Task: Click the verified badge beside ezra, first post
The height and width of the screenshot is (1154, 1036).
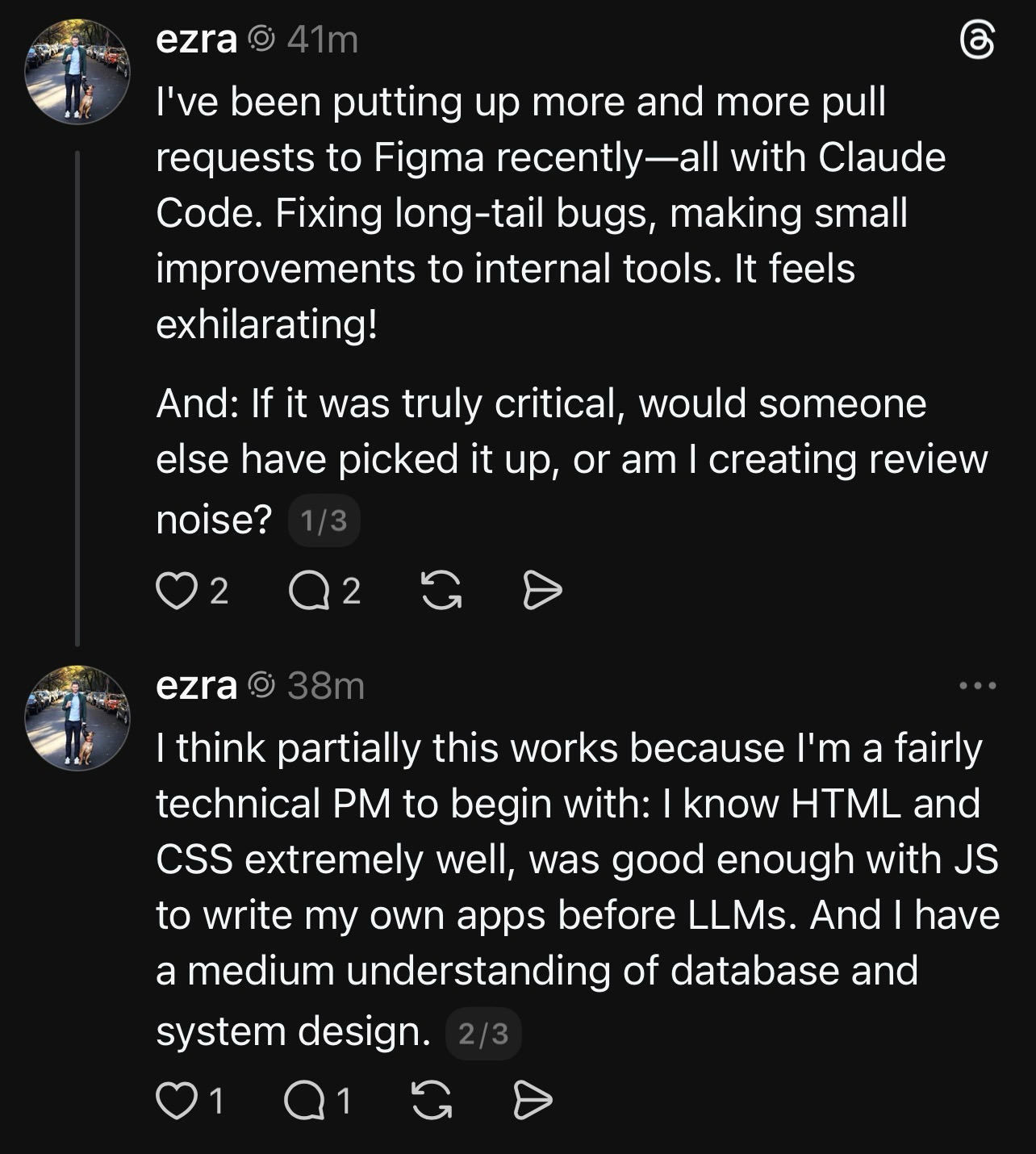Action: coord(261,40)
